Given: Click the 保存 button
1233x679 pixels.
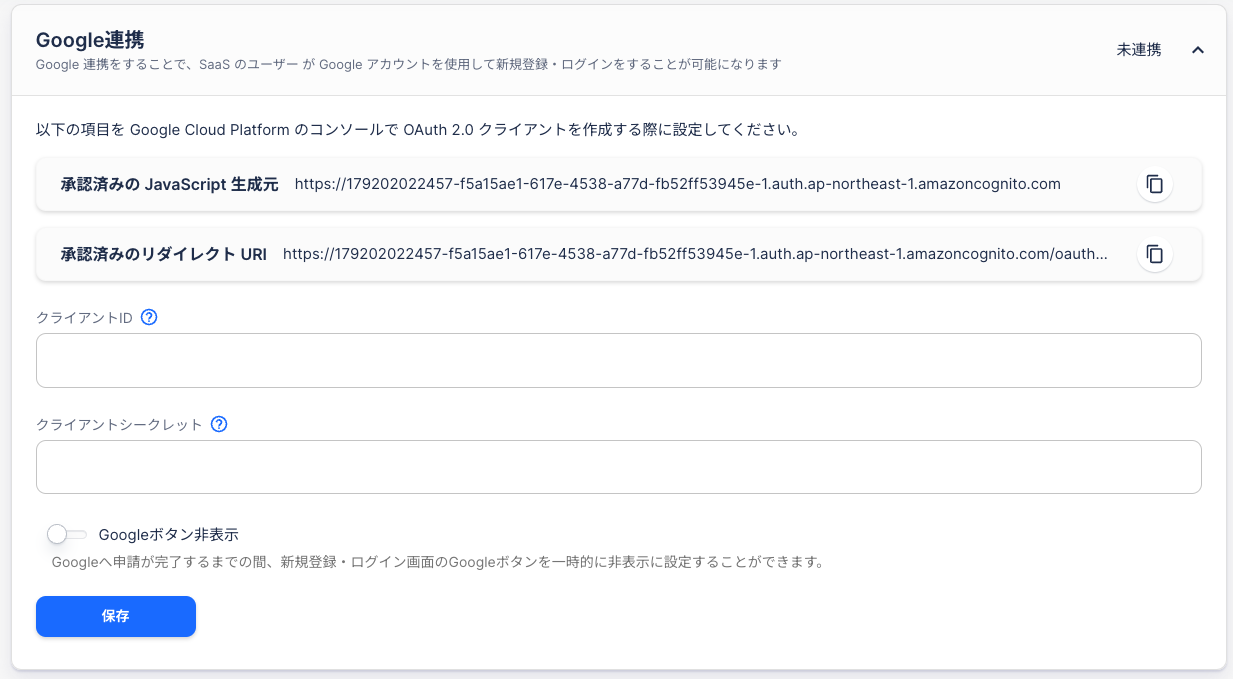Looking at the screenshot, I should pyautogui.click(x=116, y=616).
